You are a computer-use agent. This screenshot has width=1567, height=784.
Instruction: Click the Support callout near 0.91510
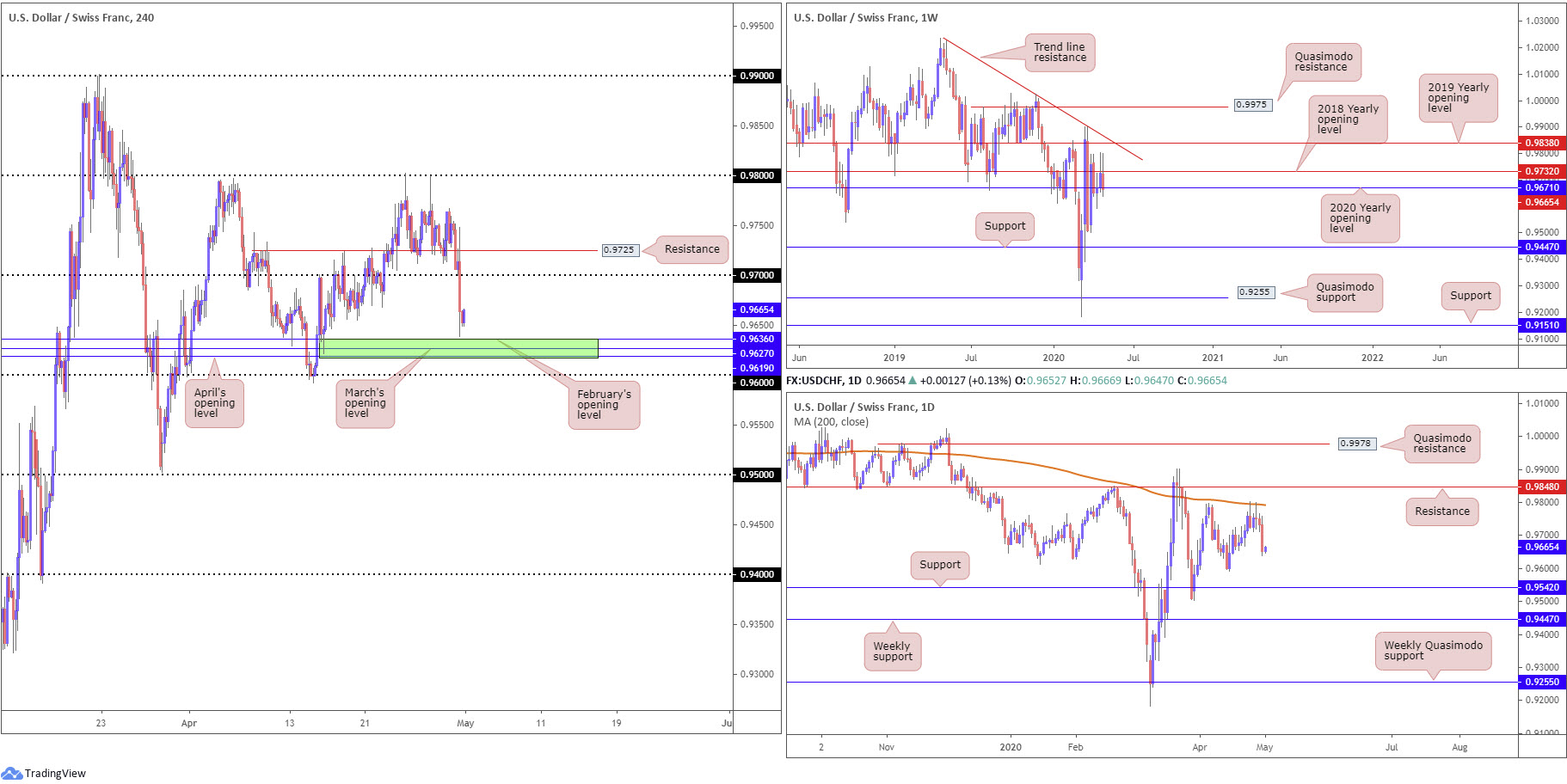[1471, 296]
